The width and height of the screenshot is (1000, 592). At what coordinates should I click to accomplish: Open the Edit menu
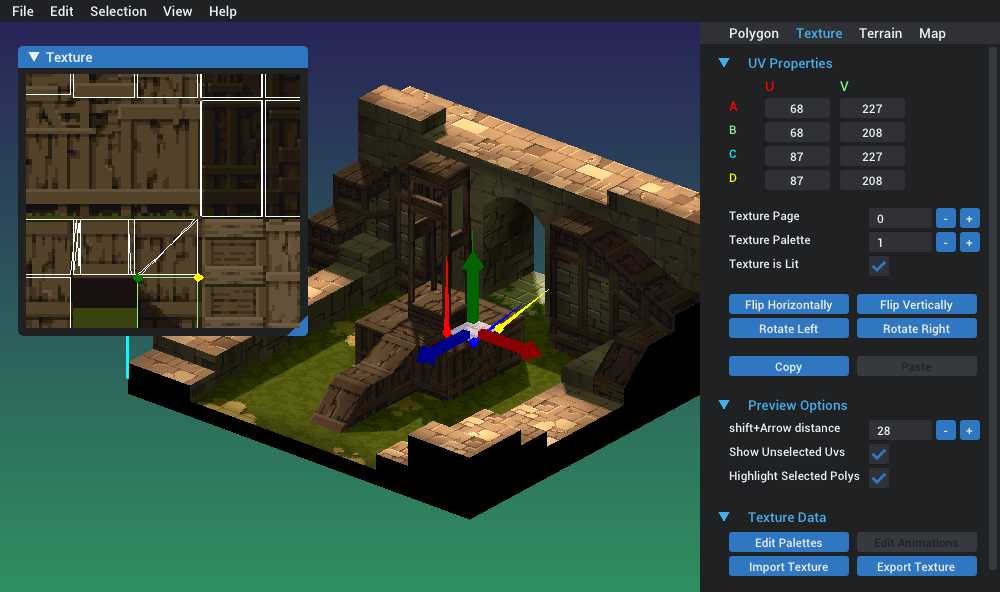point(61,11)
